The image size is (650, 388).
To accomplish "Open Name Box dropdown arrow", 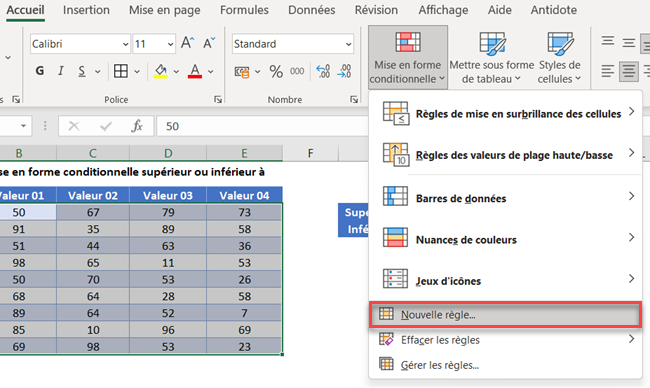I will click(24, 126).
